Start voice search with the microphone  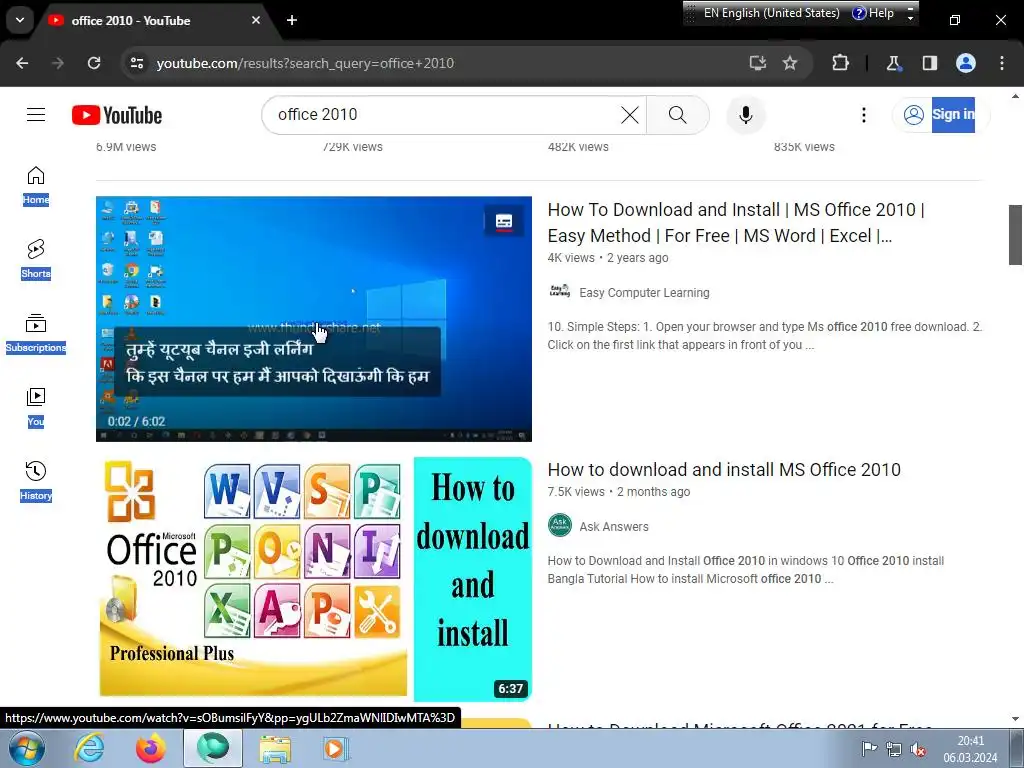point(745,115)
